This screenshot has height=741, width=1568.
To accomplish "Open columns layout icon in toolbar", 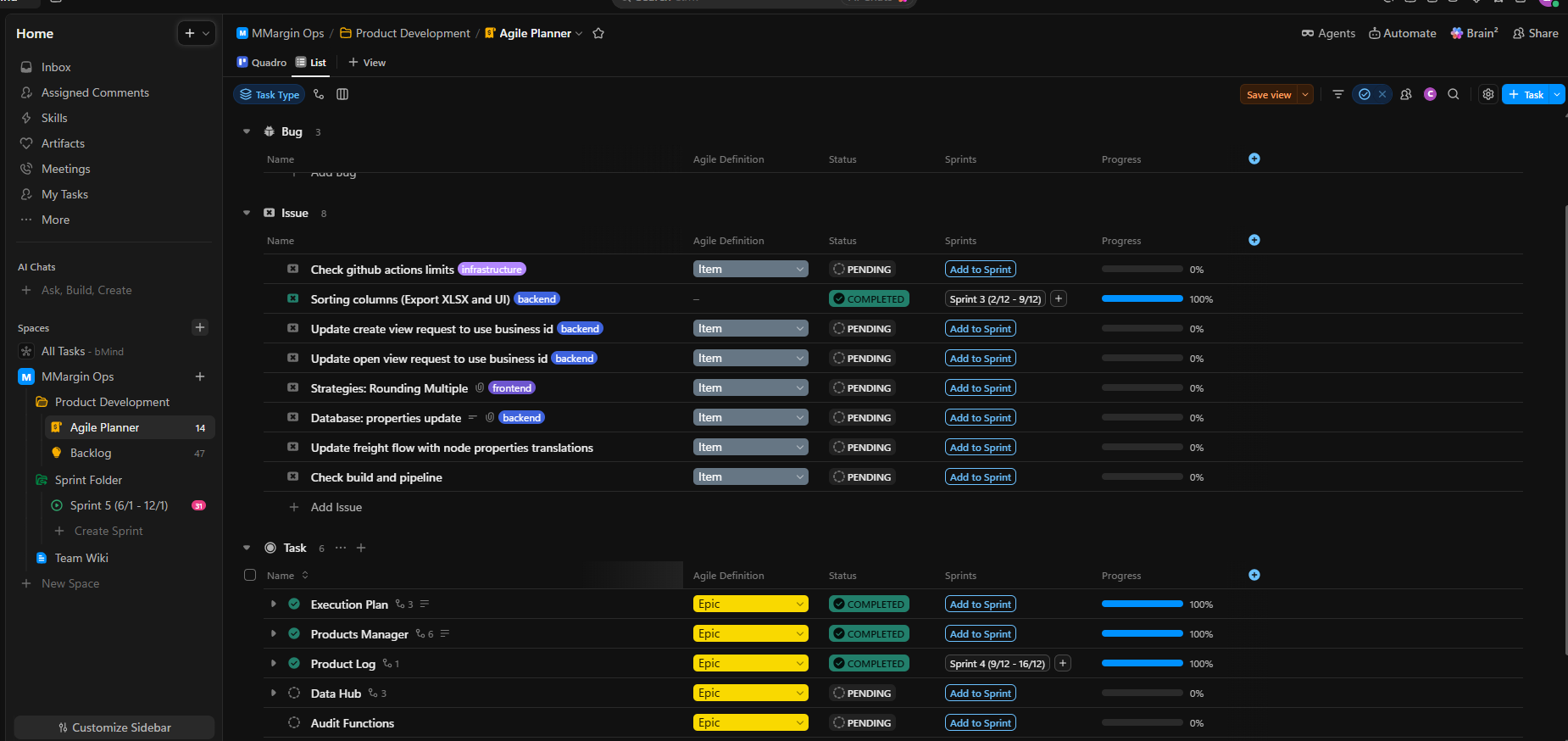I will click(342, 94).
